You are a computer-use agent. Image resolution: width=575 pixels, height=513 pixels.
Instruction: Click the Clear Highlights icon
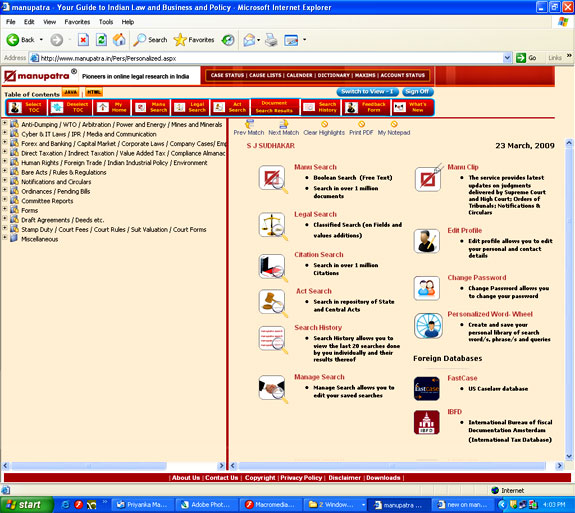(324, 124)
